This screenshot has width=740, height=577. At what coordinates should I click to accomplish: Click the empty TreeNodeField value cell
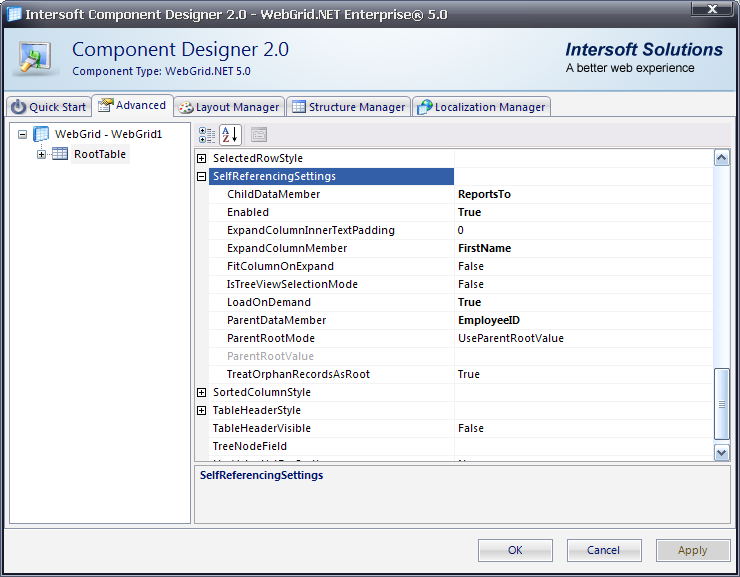pyautogui.click(x=583, y=446)
